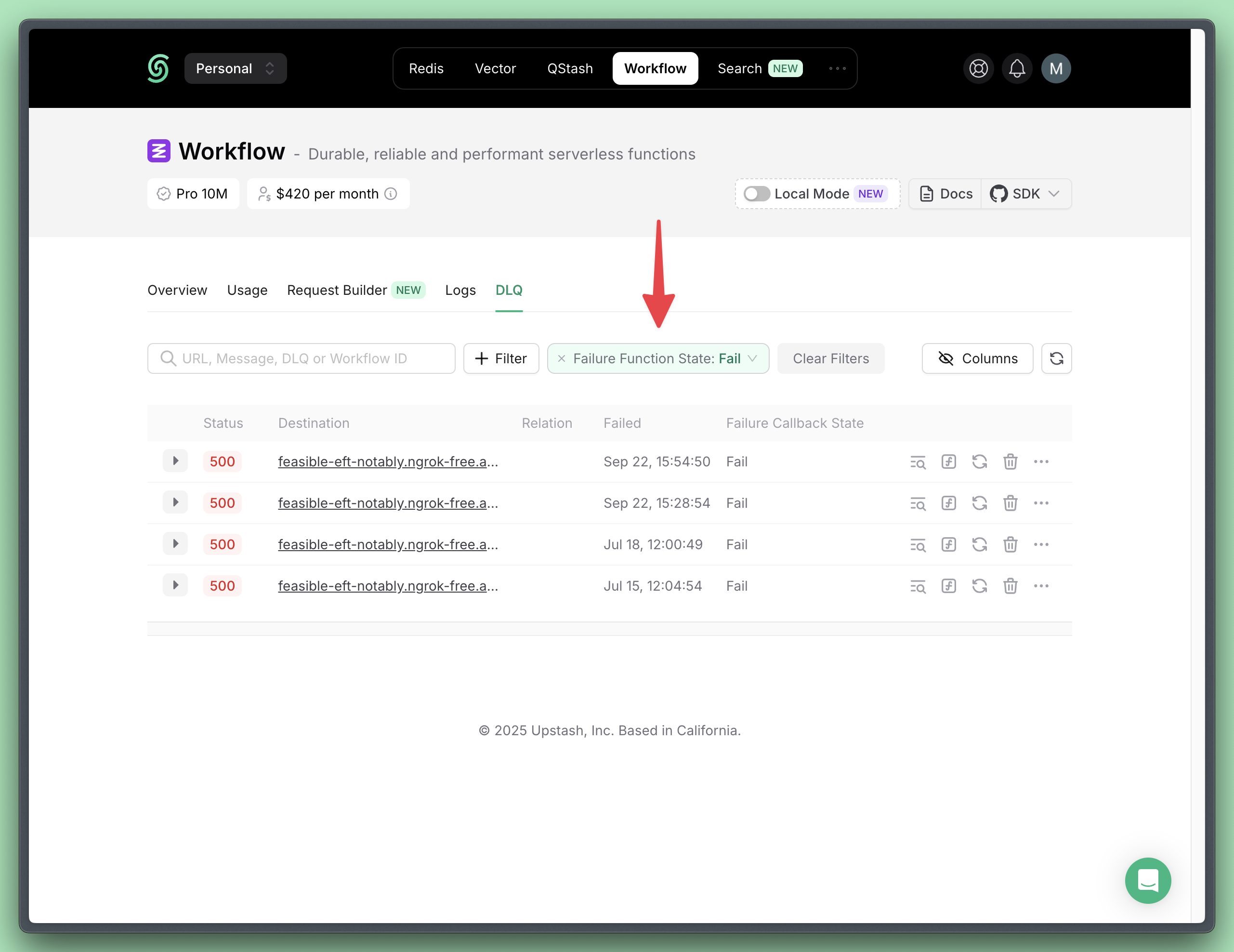The image size is (1234, 952).
Task: Retry the Sep 22, 15:54:50 message
Action: pyautogui.click(x=979, y=462)
